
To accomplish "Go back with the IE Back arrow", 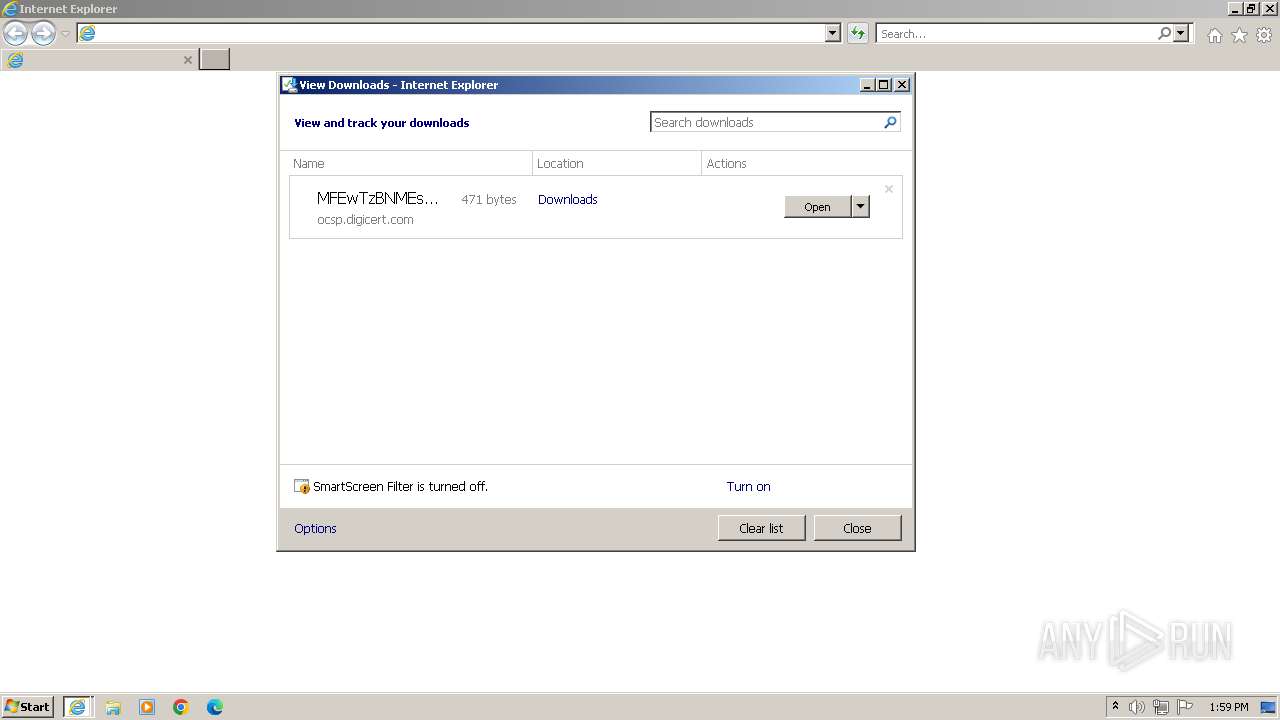I will coord(15,34).
